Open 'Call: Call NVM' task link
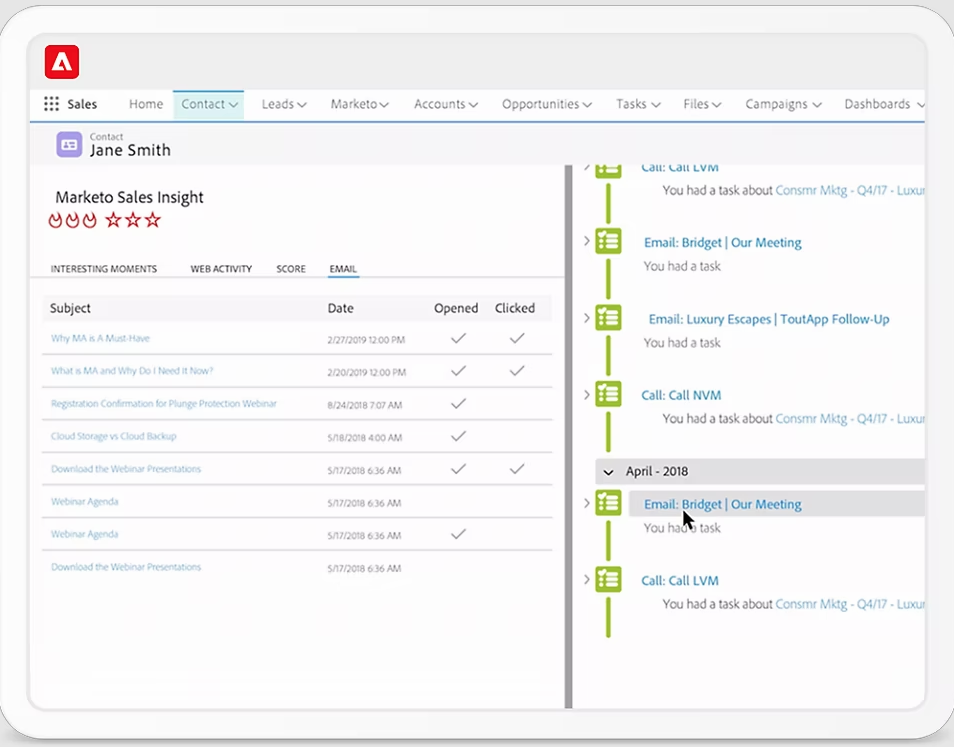954x747 pixels. click(x=681, y=395)
